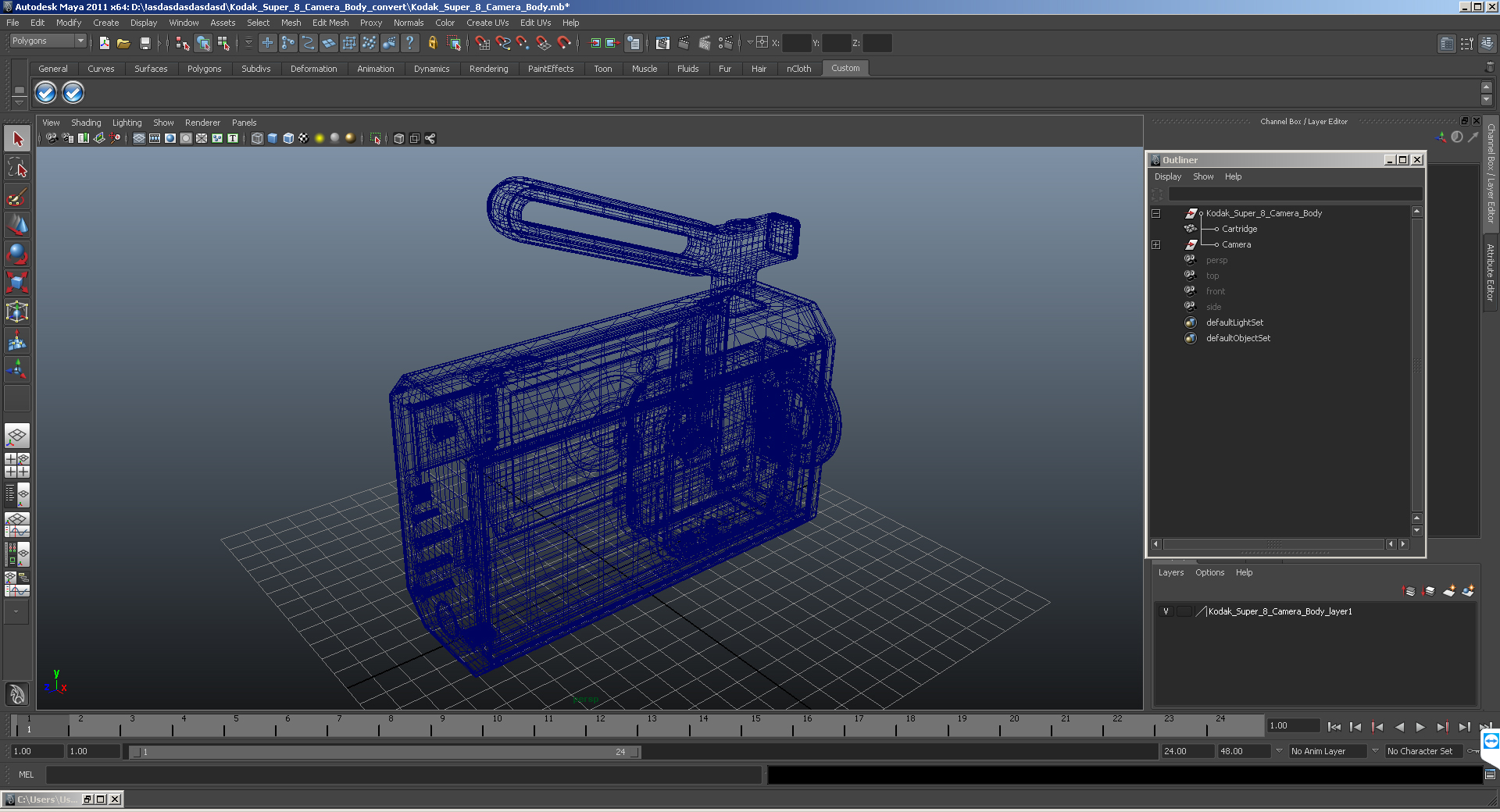Screen dimensions: 1500x812
Task: Activate the Lasso select tool
Action: pos(17,168)
